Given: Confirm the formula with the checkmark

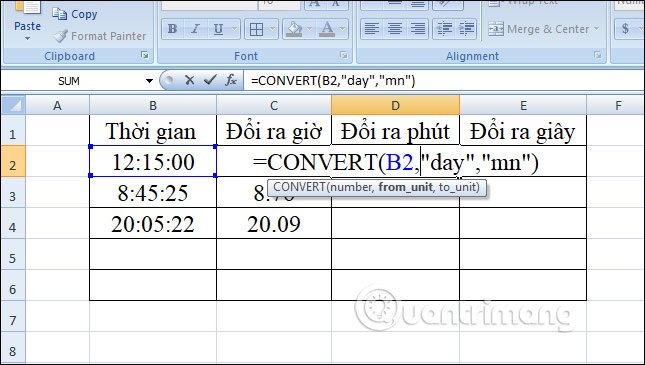Looking at the screenshot, I should pyautogui.click(x=210, y=80).
